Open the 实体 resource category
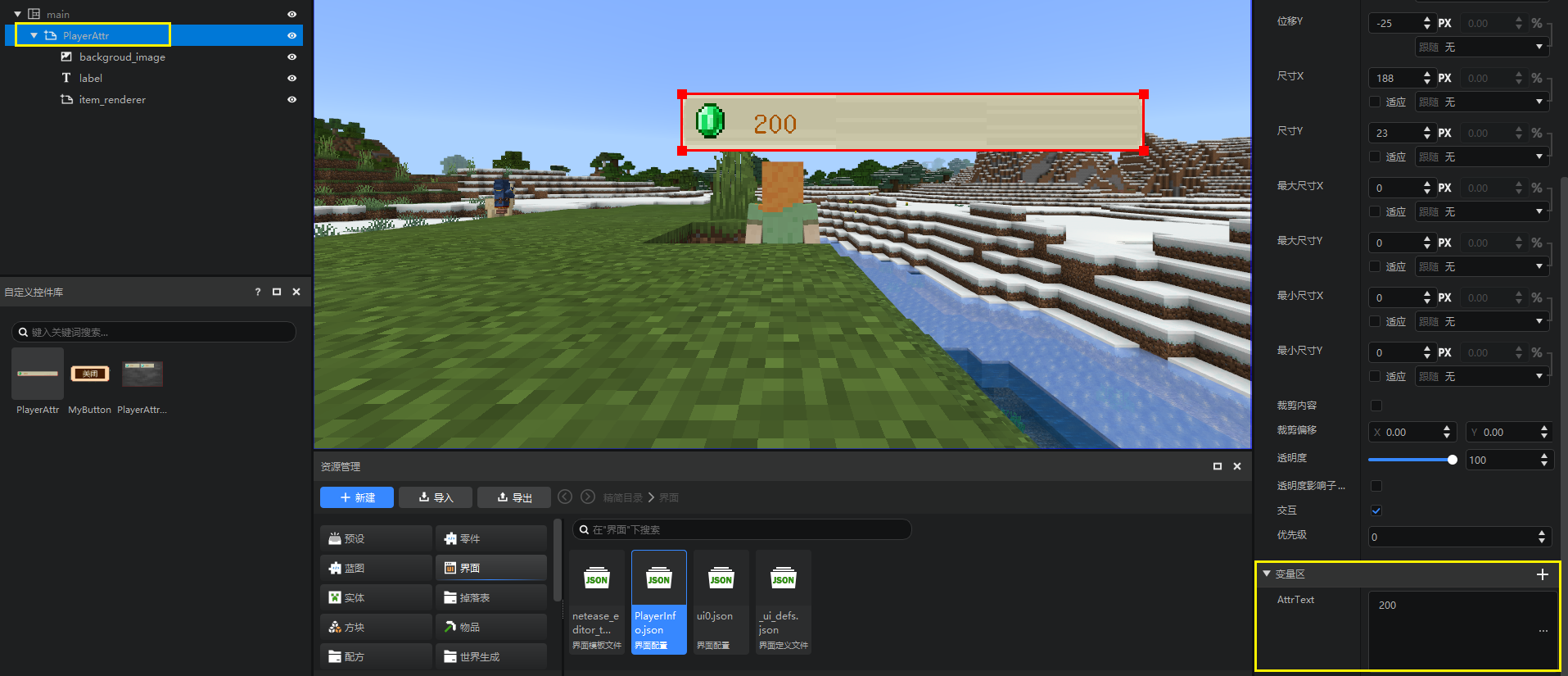The height and width of the screenshot is (676, 1568). point(376,597)
